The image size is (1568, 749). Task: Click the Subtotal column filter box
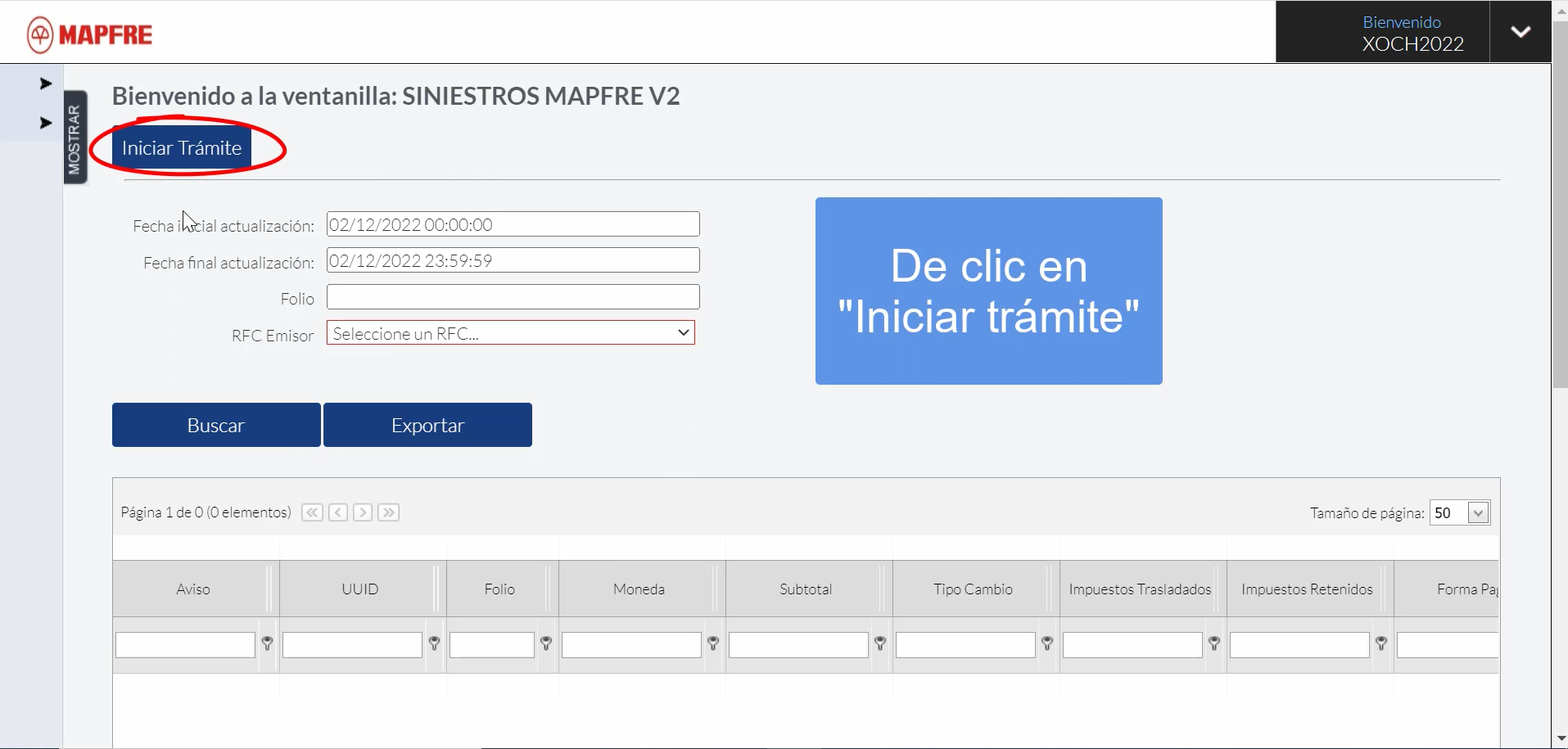(798, 645)
